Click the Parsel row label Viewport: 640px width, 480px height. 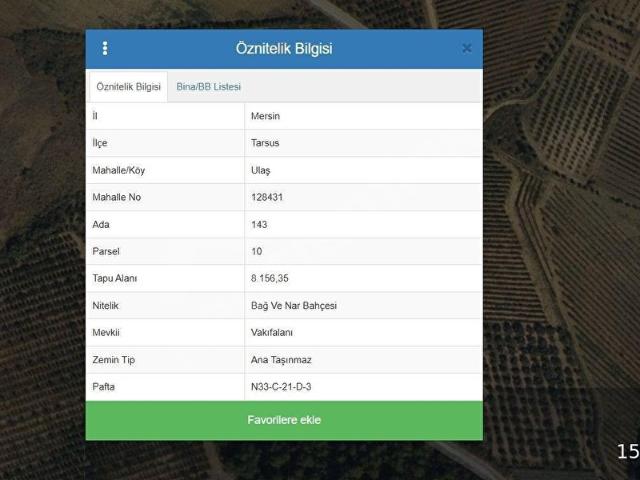pos(106,251)
